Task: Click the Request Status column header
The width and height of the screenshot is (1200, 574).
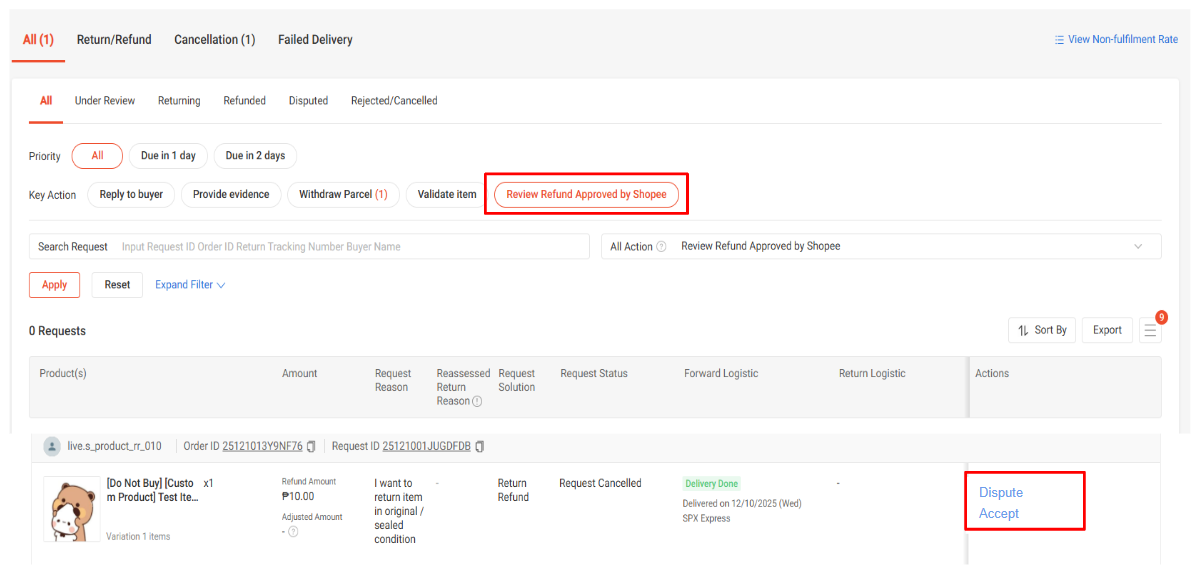Action: 594,373
